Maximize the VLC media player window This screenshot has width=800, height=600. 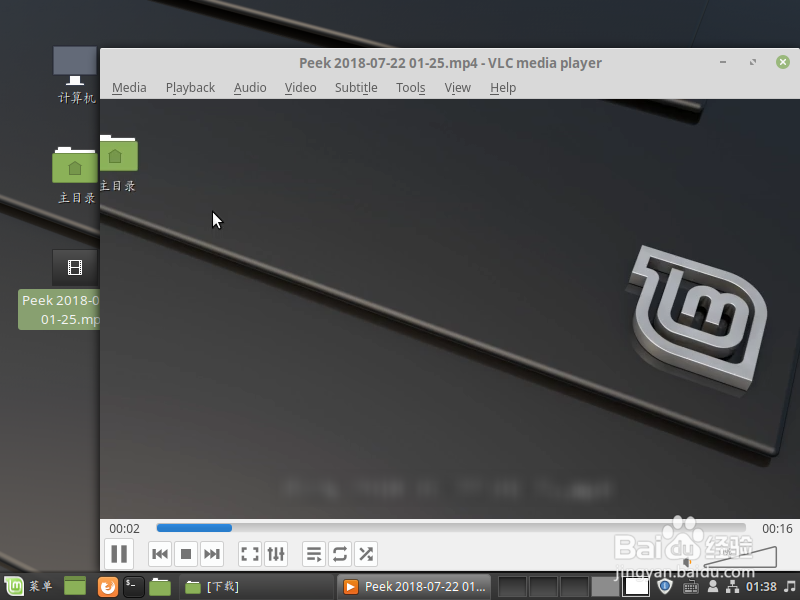coord(753,62)
